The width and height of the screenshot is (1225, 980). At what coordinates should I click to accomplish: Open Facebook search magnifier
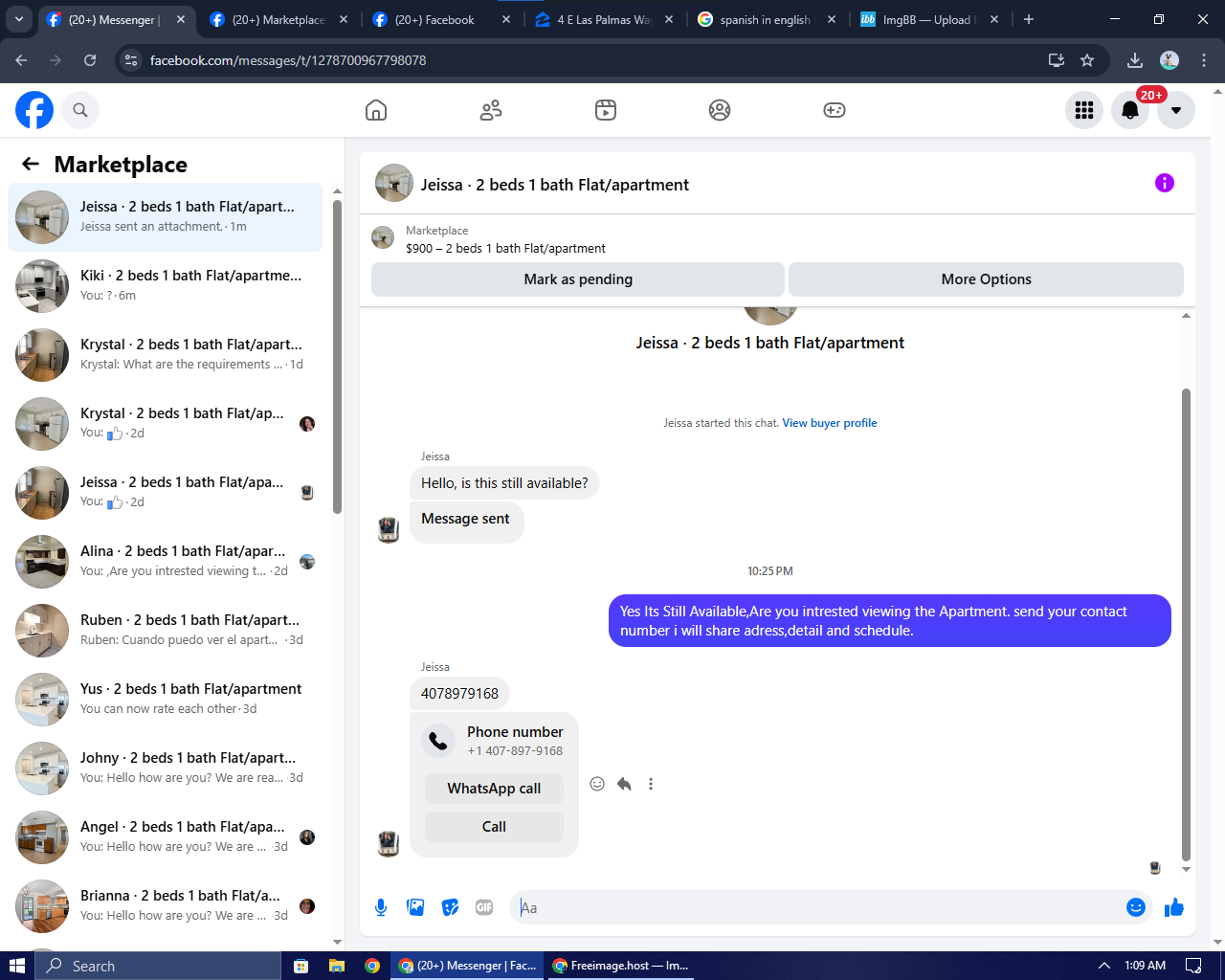[x=80, y=110]
